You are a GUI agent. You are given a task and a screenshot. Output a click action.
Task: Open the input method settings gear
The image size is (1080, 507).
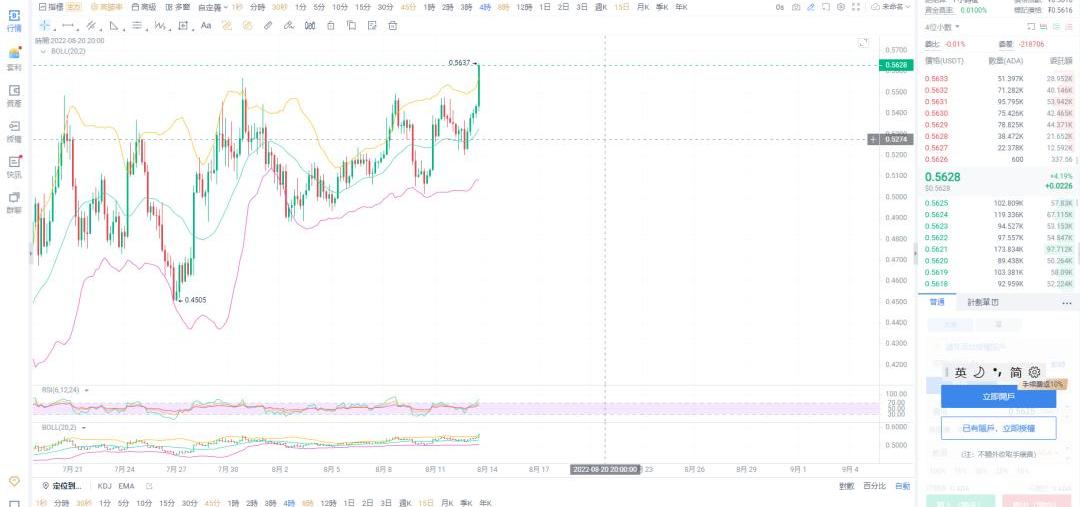coord(1035,372)
